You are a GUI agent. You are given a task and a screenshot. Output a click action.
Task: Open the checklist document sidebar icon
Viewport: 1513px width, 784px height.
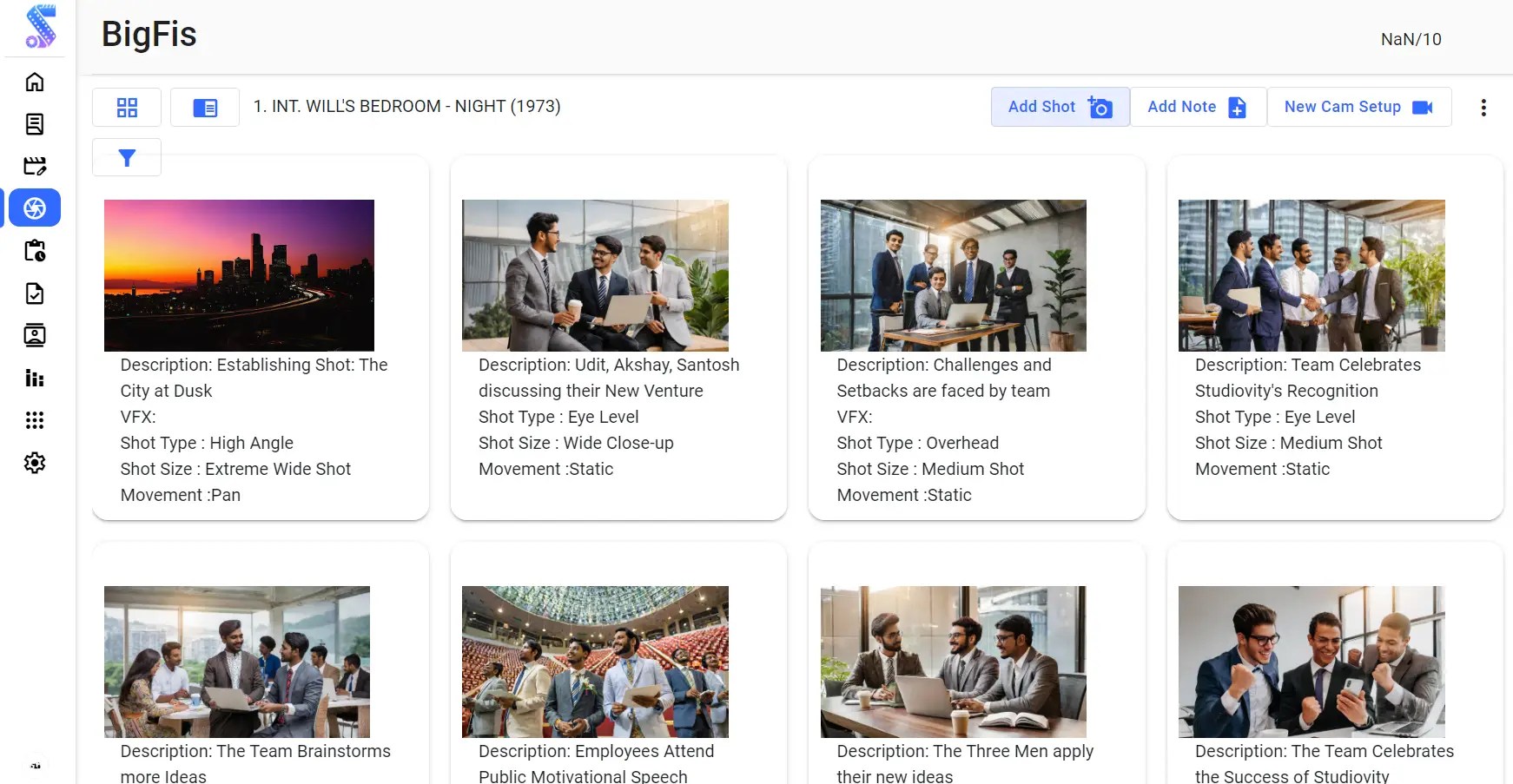pyautogui.click(x=35, y=293)
